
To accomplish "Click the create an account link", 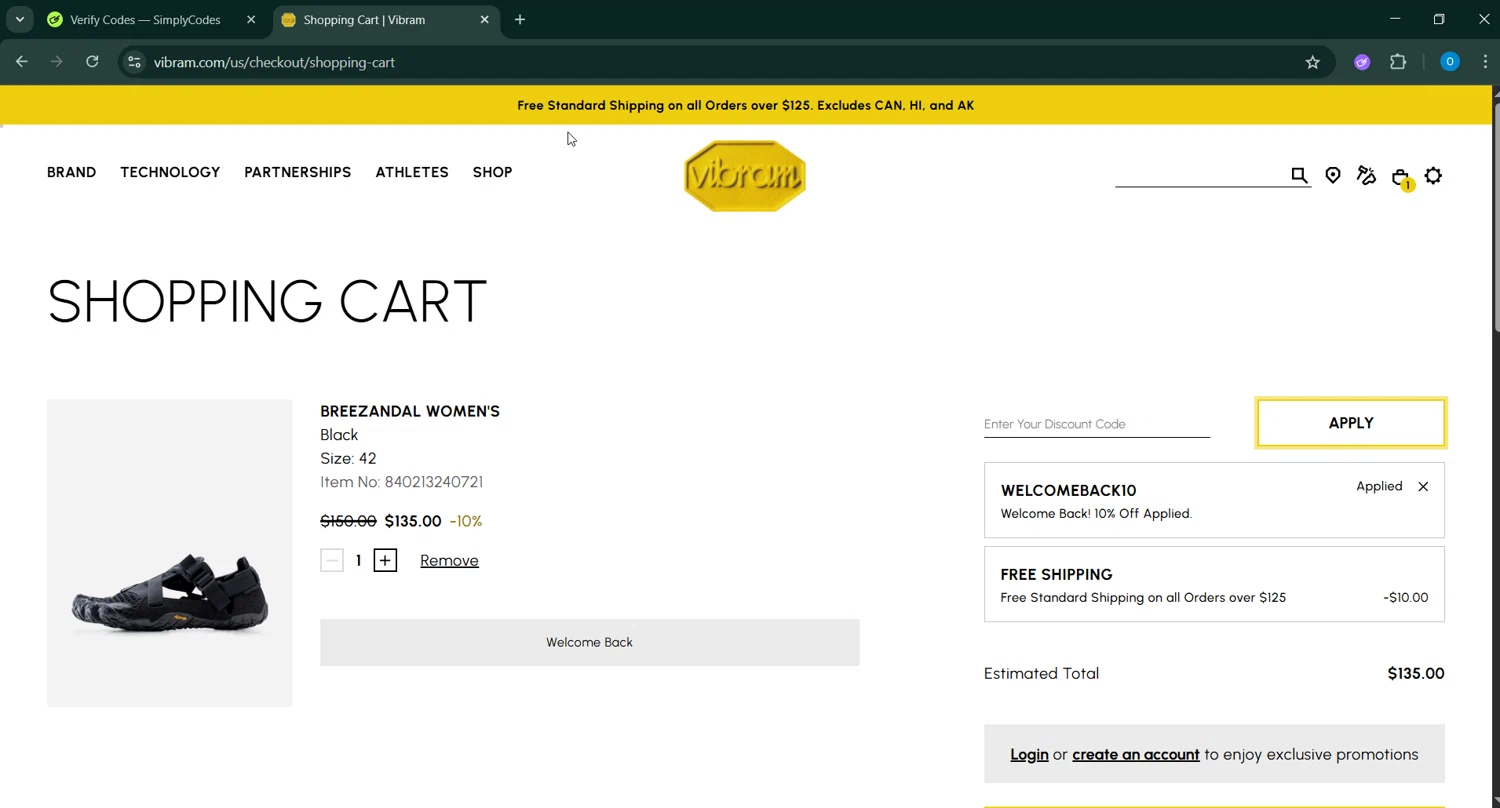I will click(x=1136, y=755).
